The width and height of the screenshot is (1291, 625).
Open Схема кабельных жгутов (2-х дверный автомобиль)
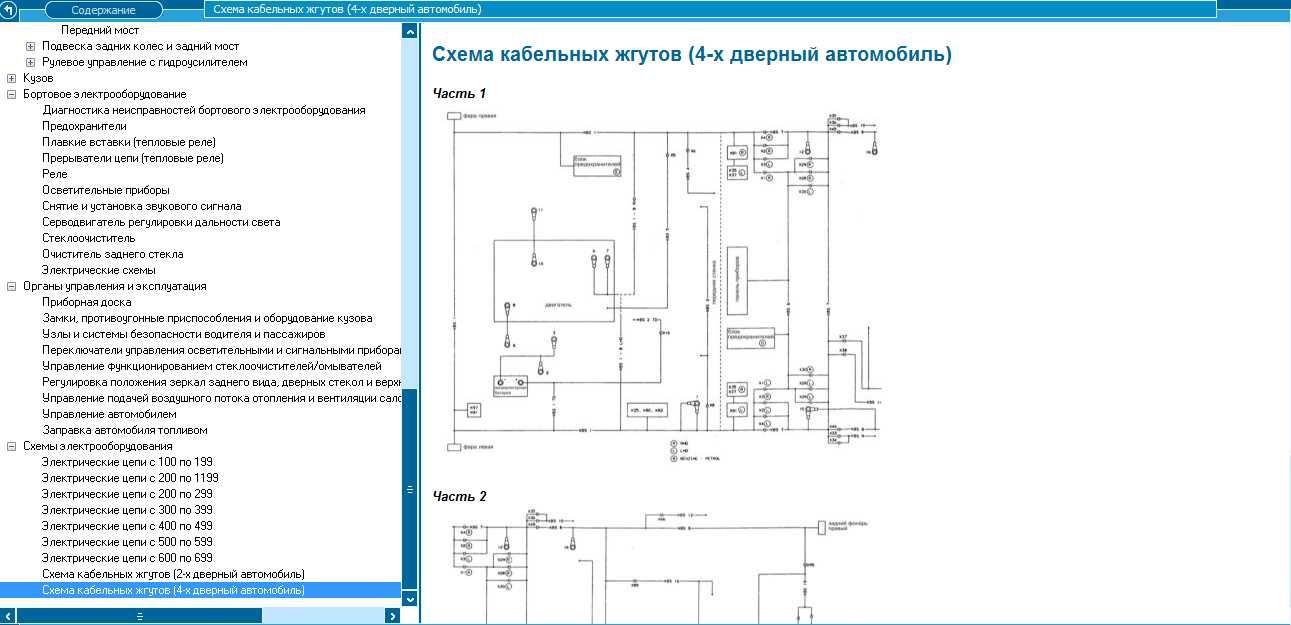point(173,574)
